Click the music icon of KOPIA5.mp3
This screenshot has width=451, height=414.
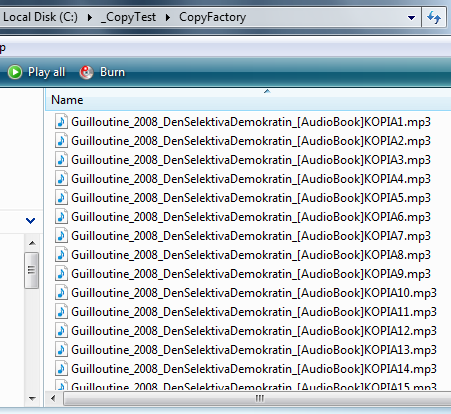pos(61,198)
